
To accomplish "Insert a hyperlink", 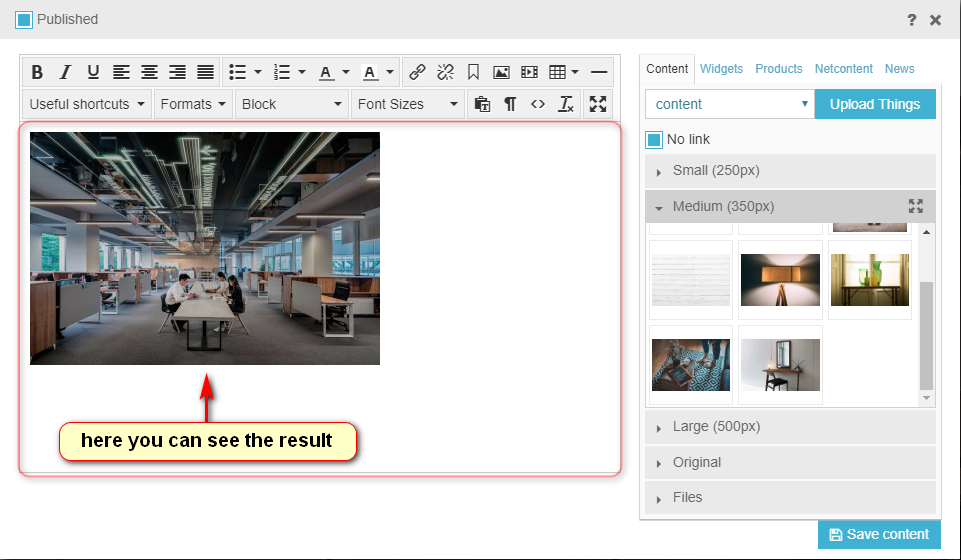I will point(417,72).
